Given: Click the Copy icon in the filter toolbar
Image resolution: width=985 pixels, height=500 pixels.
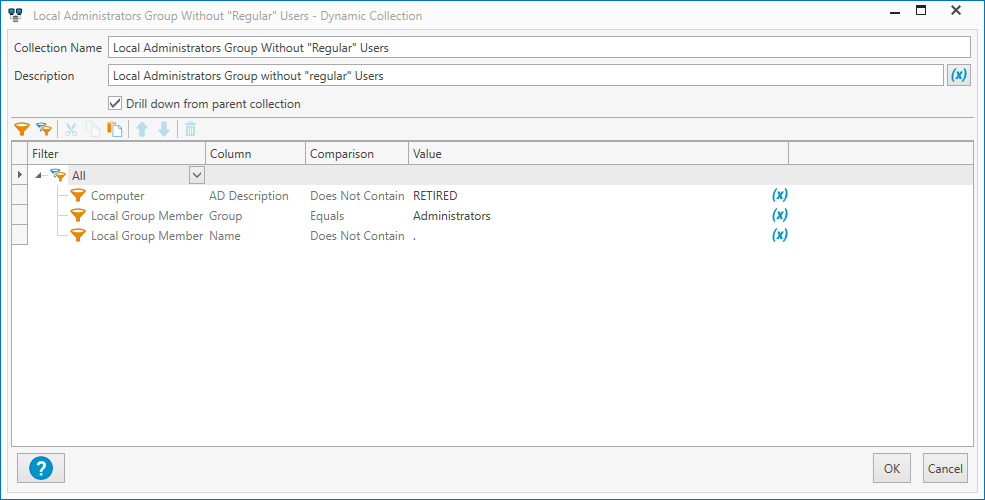Looking at the screenshot, I should pos(93,129).
